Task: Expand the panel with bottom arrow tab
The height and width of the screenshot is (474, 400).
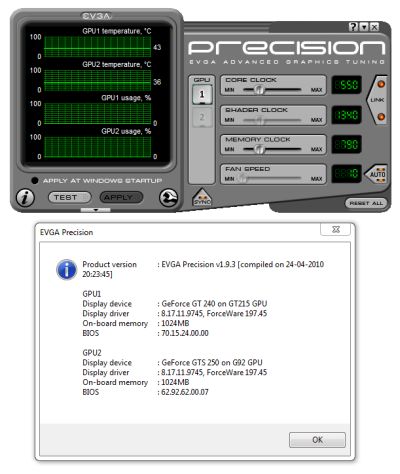Action: (96, 210)
